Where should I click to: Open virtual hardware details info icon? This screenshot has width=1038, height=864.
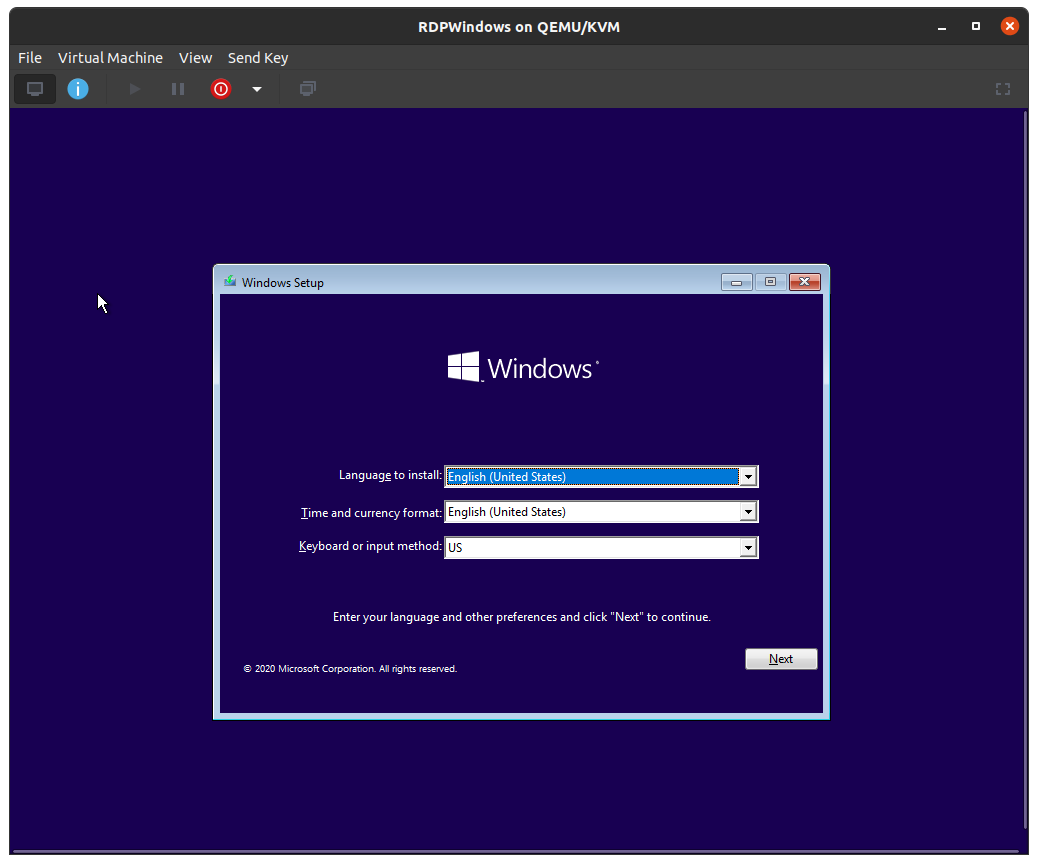pos(78,89)
